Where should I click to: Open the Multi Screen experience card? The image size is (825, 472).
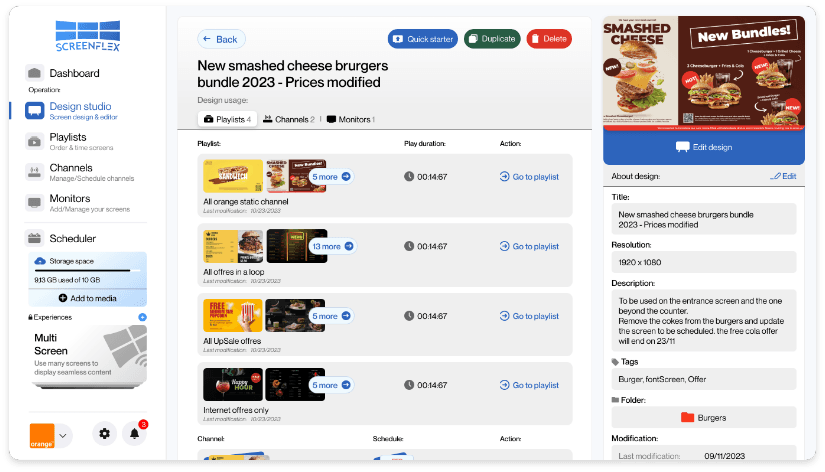(x=88, y=357)
